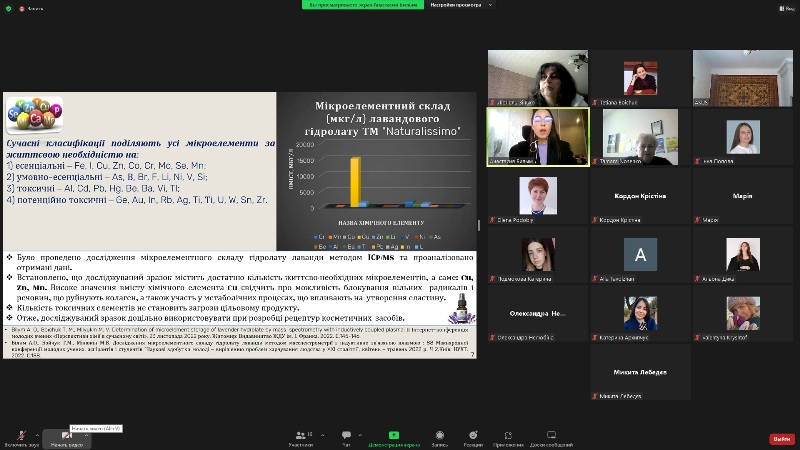Screen dimensions: 800x450
Task: Select Elena Podobiy's participant tile
Action: pyautogui.click(x=538, y=196)
